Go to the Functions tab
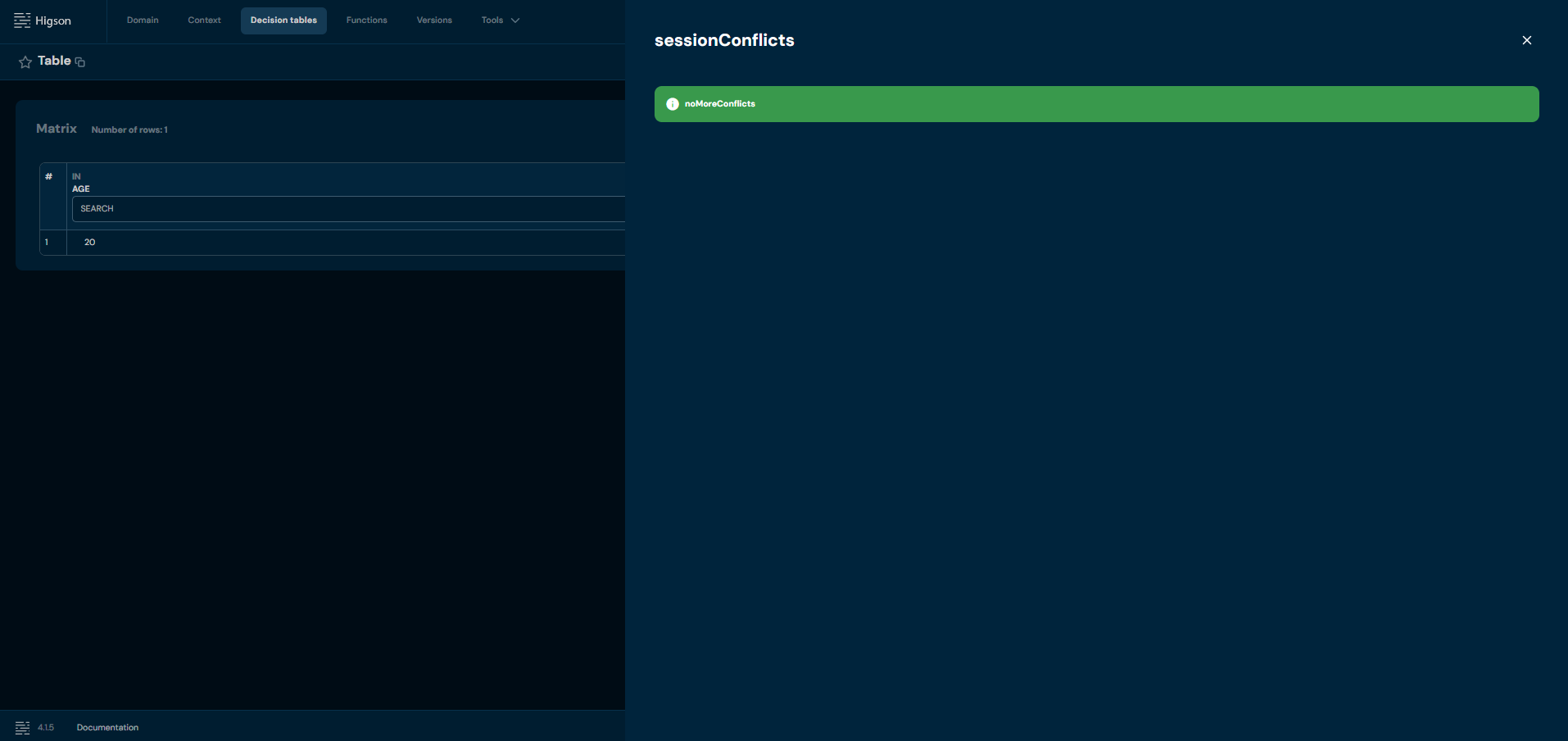 (366, 20)
